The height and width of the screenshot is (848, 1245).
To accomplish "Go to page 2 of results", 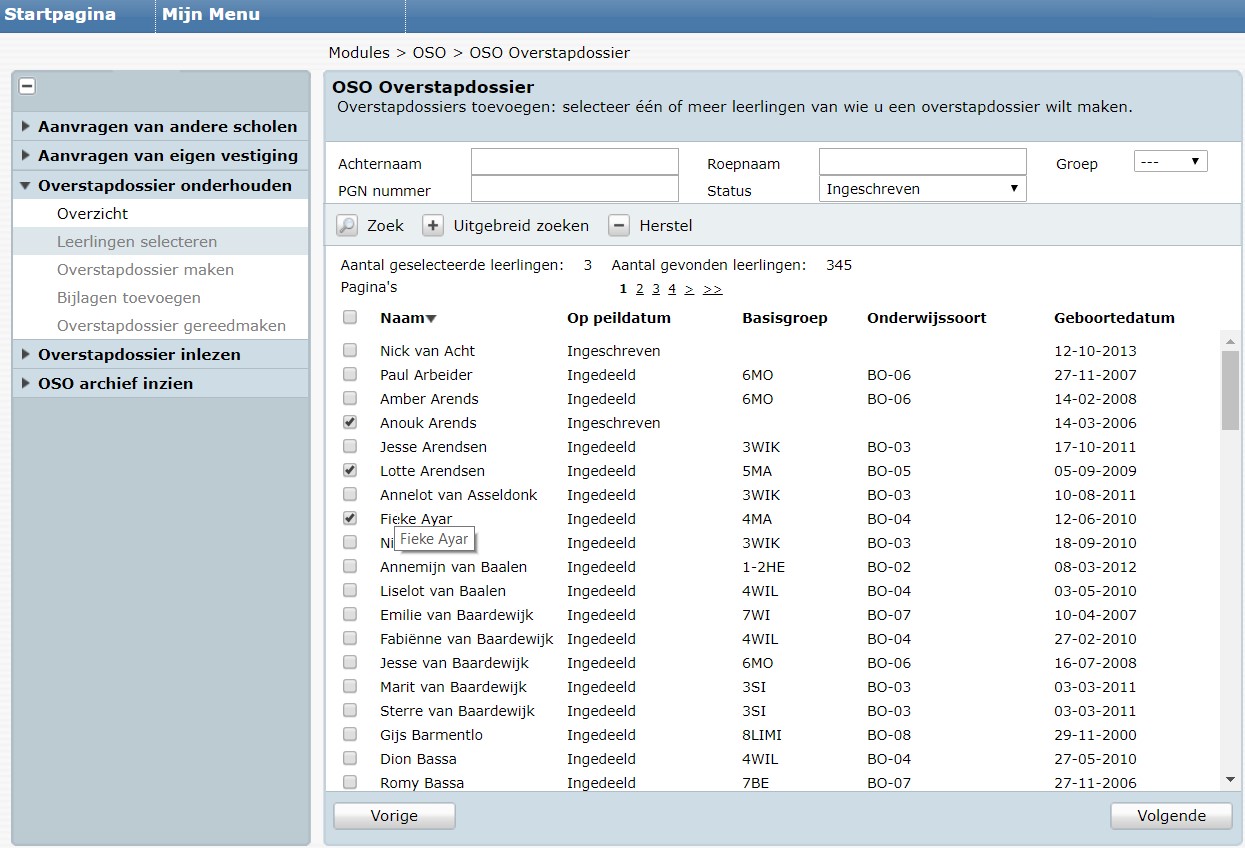I will [x=640, y=289].
